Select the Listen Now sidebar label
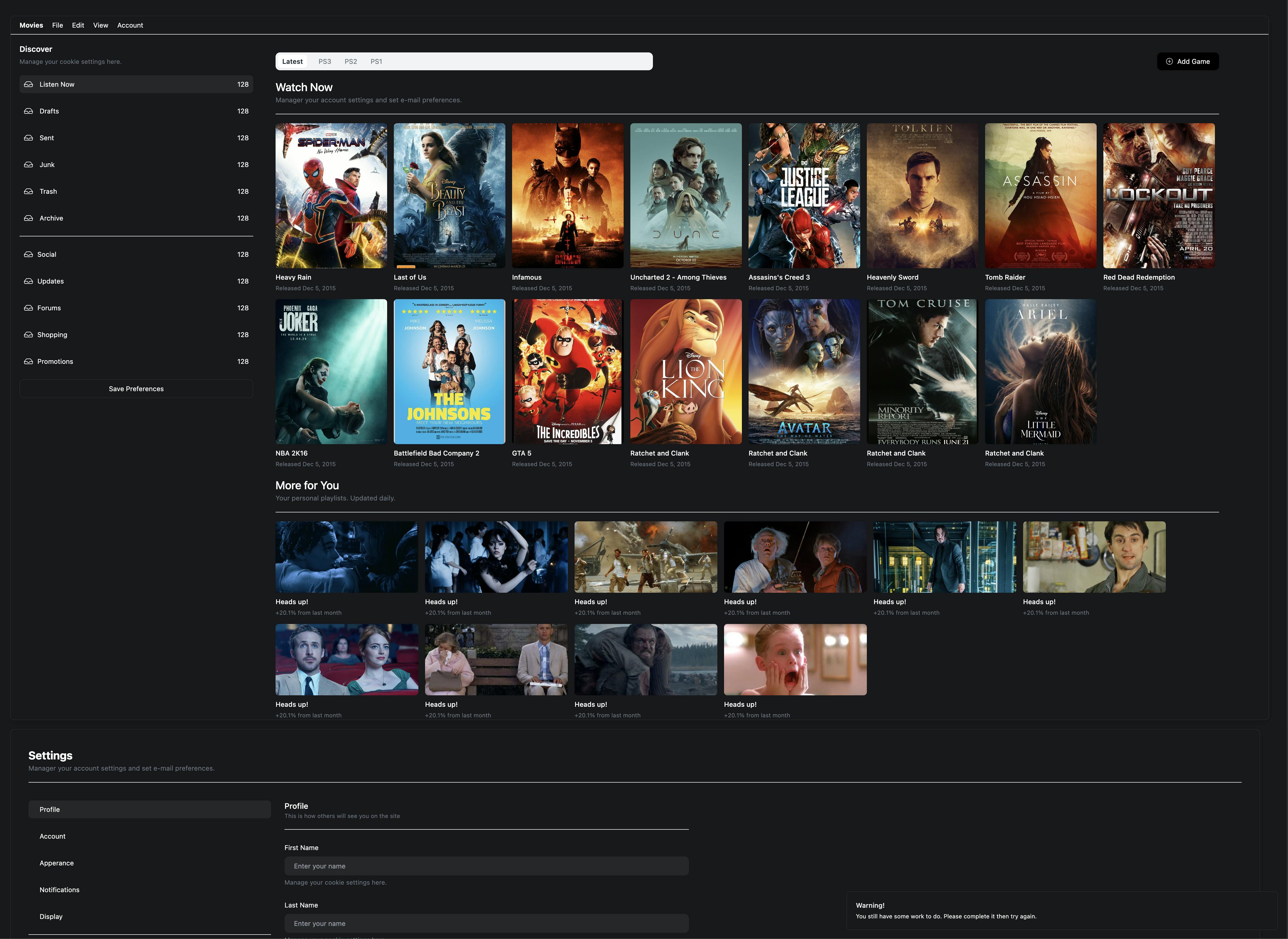This screenshot has height=939, width=1288. point(57,84)
